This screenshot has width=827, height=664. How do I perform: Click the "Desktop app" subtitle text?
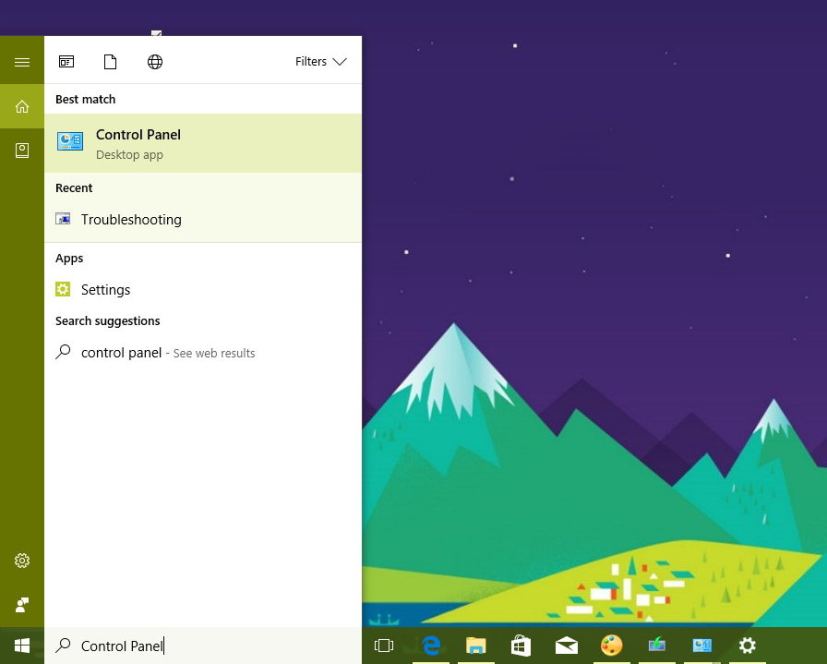129,155
